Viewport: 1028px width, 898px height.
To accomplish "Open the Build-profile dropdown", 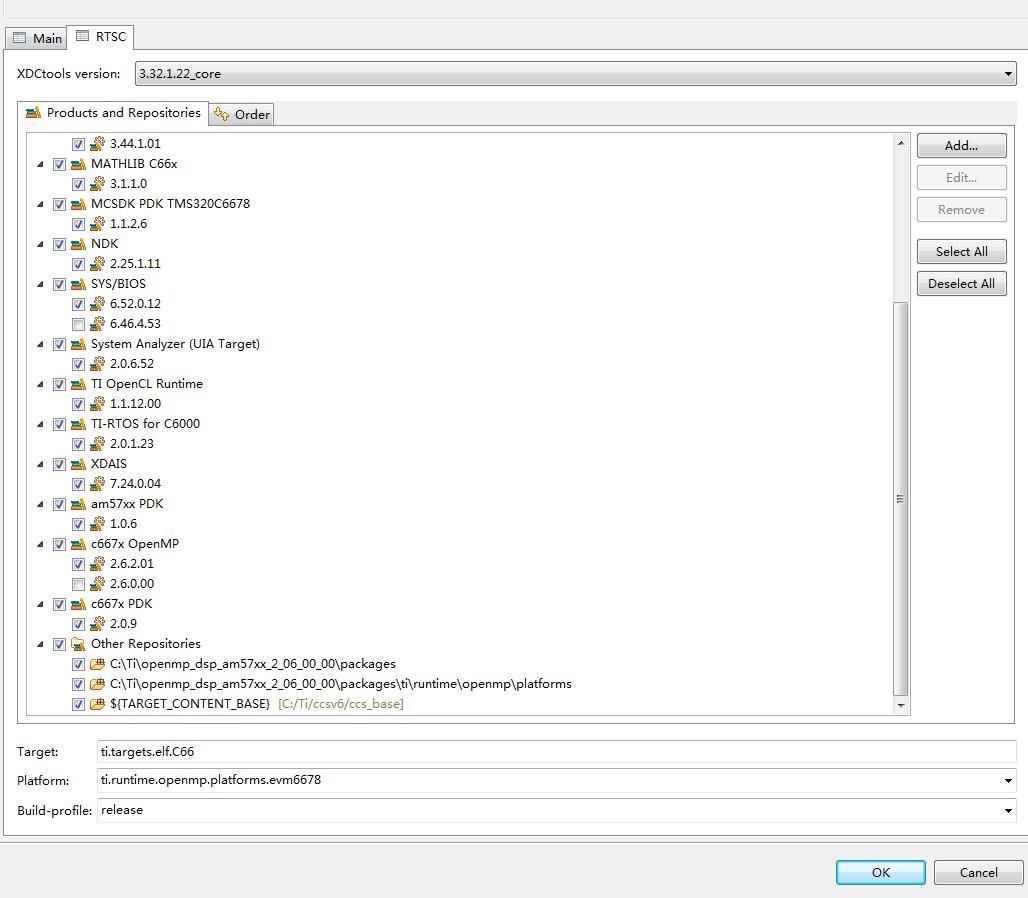I will click(x=1008, y=811).
